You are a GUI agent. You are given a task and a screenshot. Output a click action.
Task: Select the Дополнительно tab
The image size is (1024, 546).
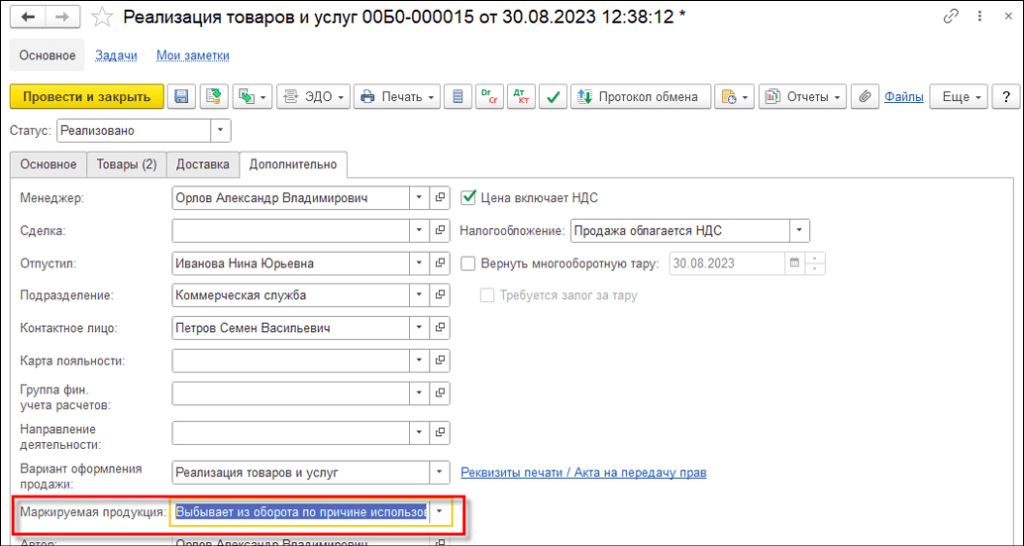(293, 164)
